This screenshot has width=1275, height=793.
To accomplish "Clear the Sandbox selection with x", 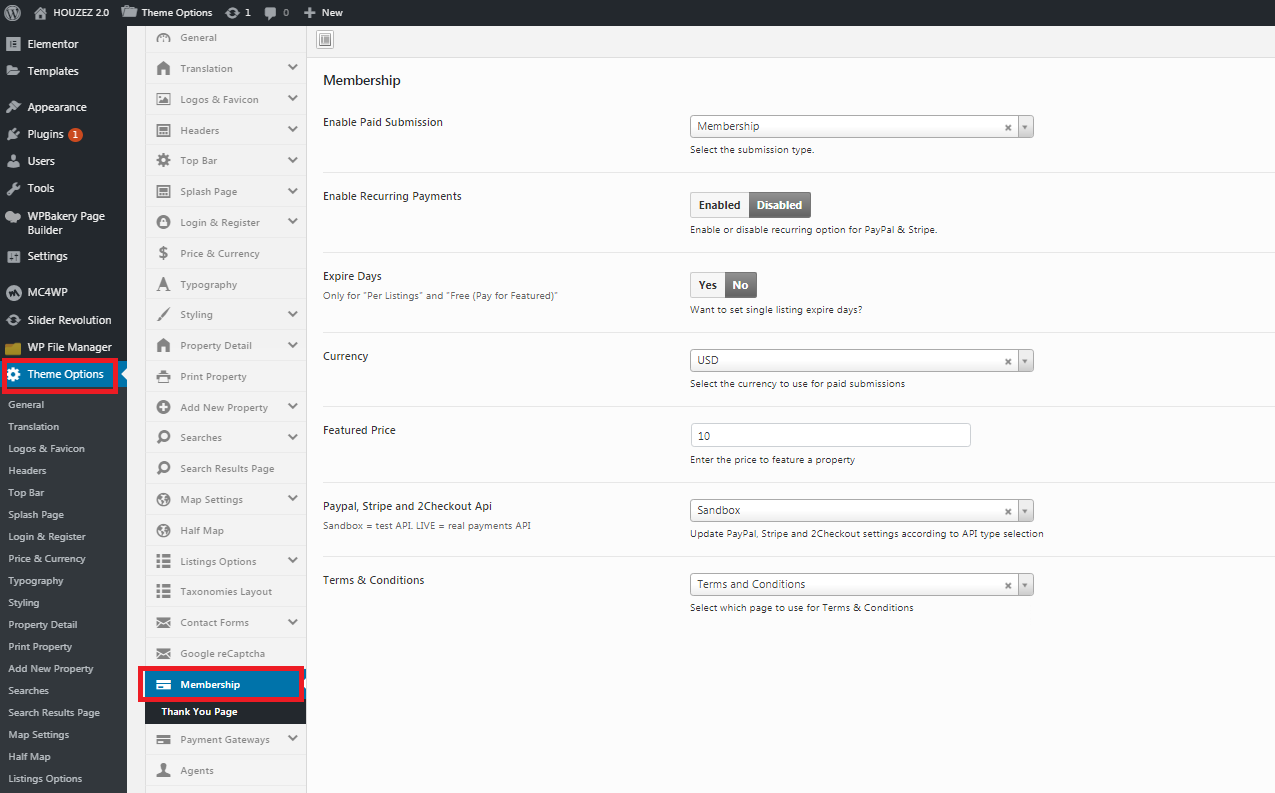I will 1008,511.
